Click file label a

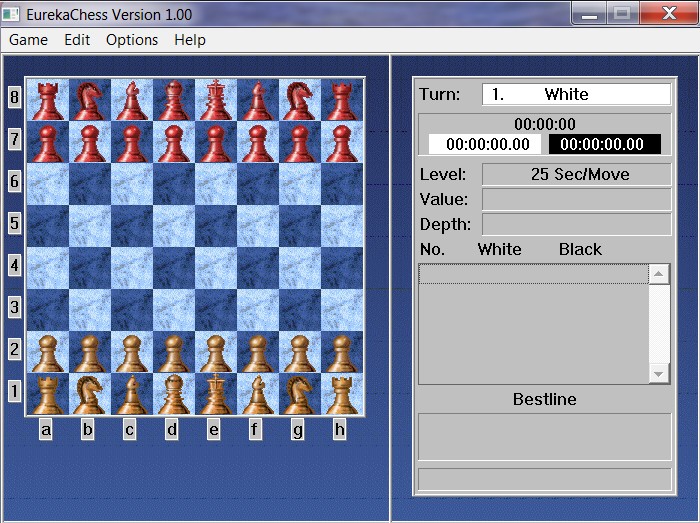(46, 429)
